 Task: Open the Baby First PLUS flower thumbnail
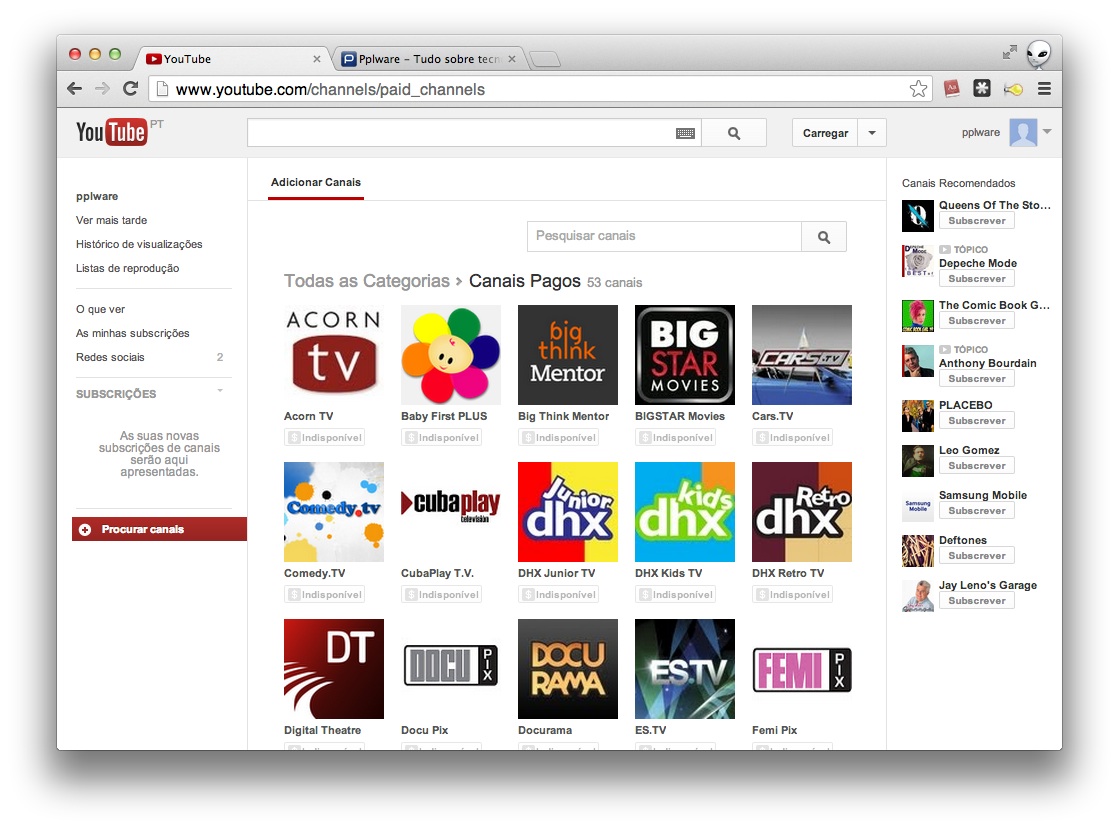pyautogui.click(x=450, y=355)
